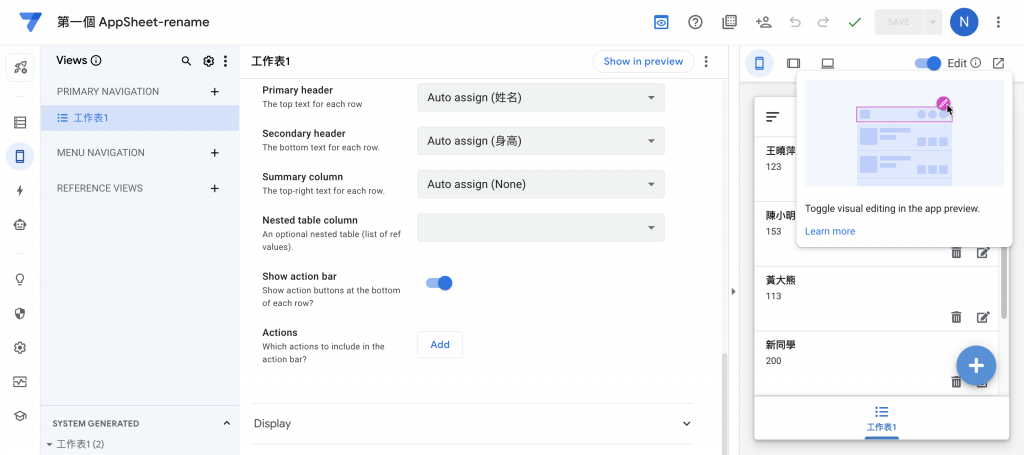Delete the 黃大熊 row
Viewport: 1024px width, 455px height.
coord(956,317)
